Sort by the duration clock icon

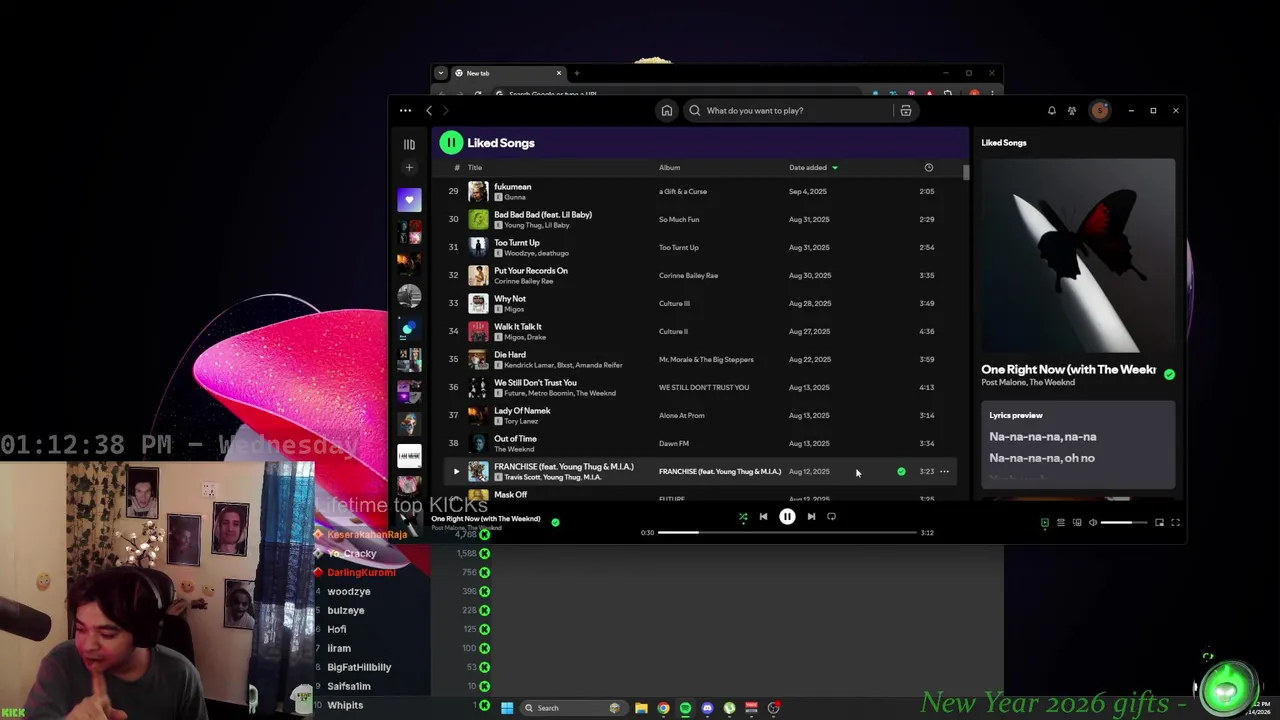[x=928, y=168]
